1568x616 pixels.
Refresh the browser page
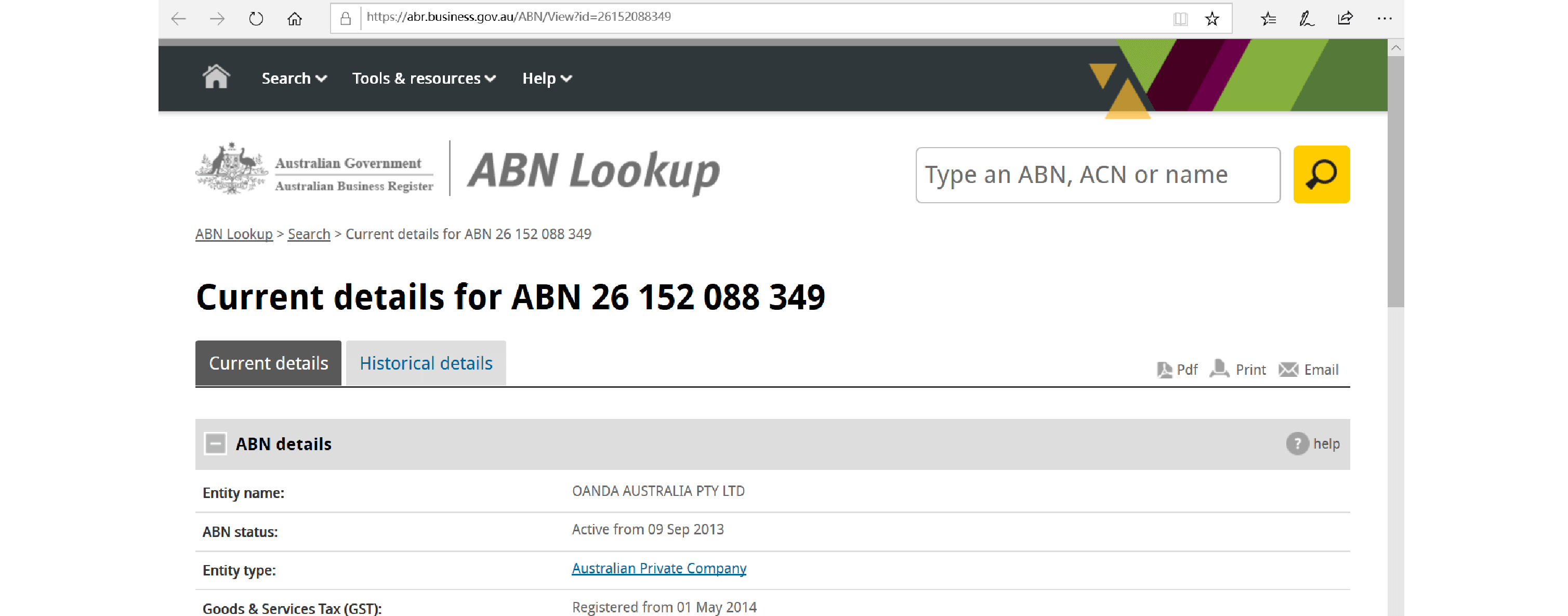[256, 19]
